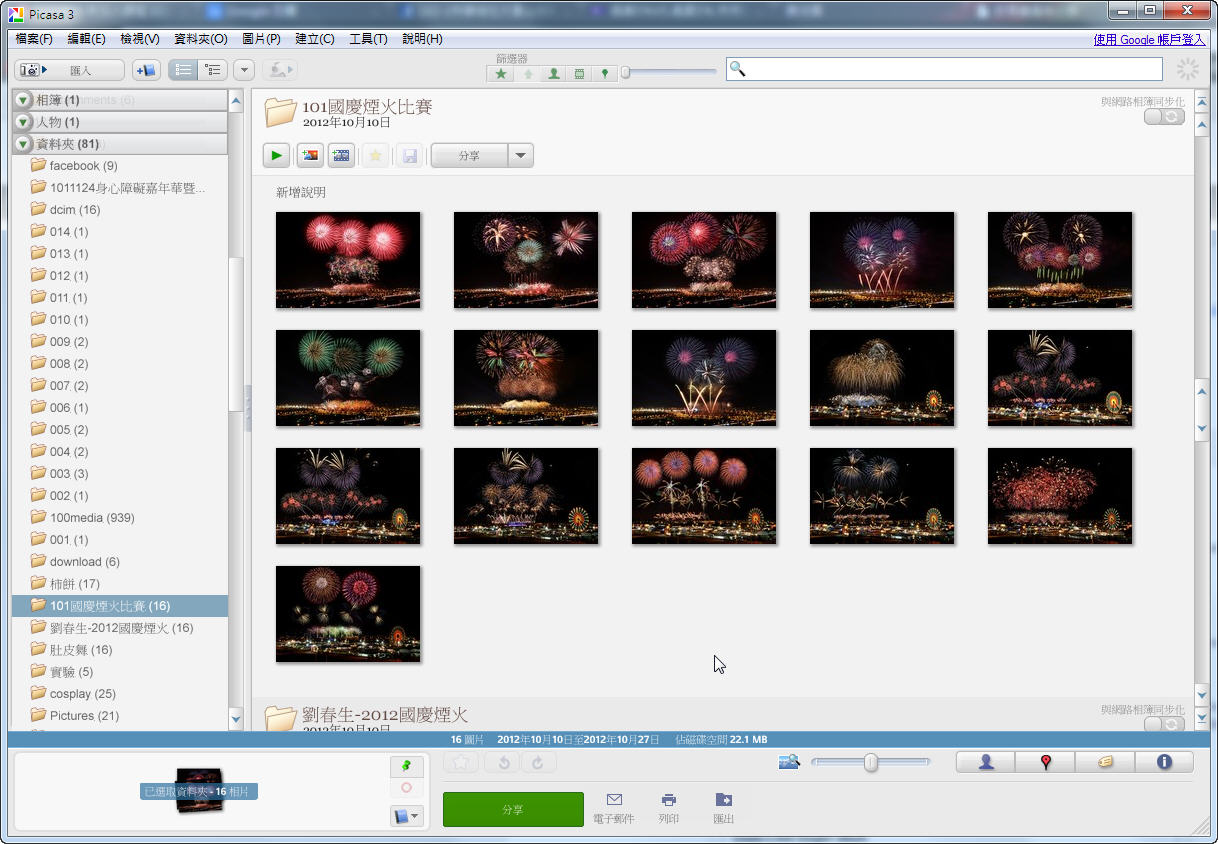1218x844 pixels.
Task: Click 使用 Google 帳戶登入 sign-in link
Action: coord(1149,39)
